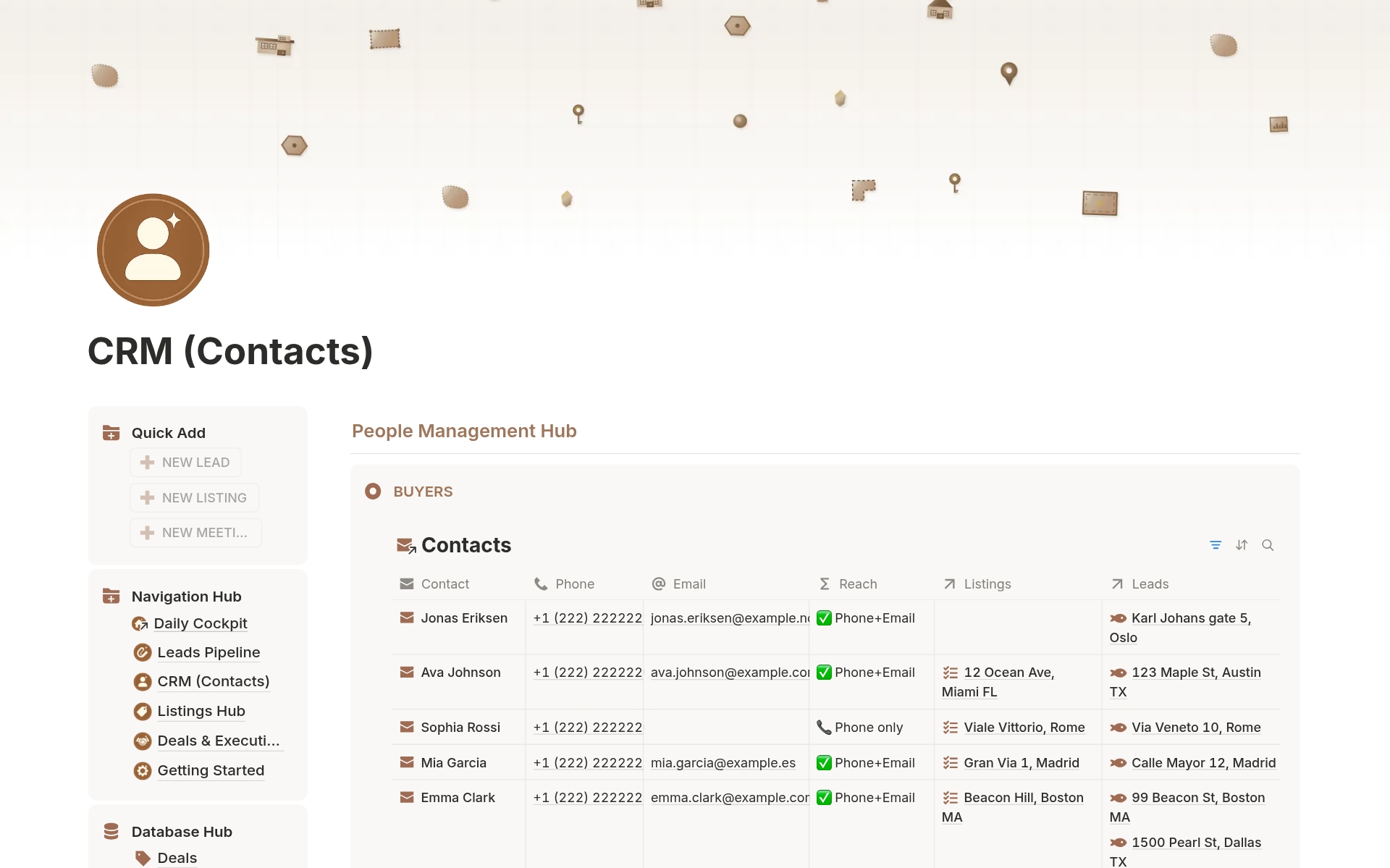Click the Email column header
This screenshot has width=1390, height=868.
pyautogui.click(x=678, y=584)
